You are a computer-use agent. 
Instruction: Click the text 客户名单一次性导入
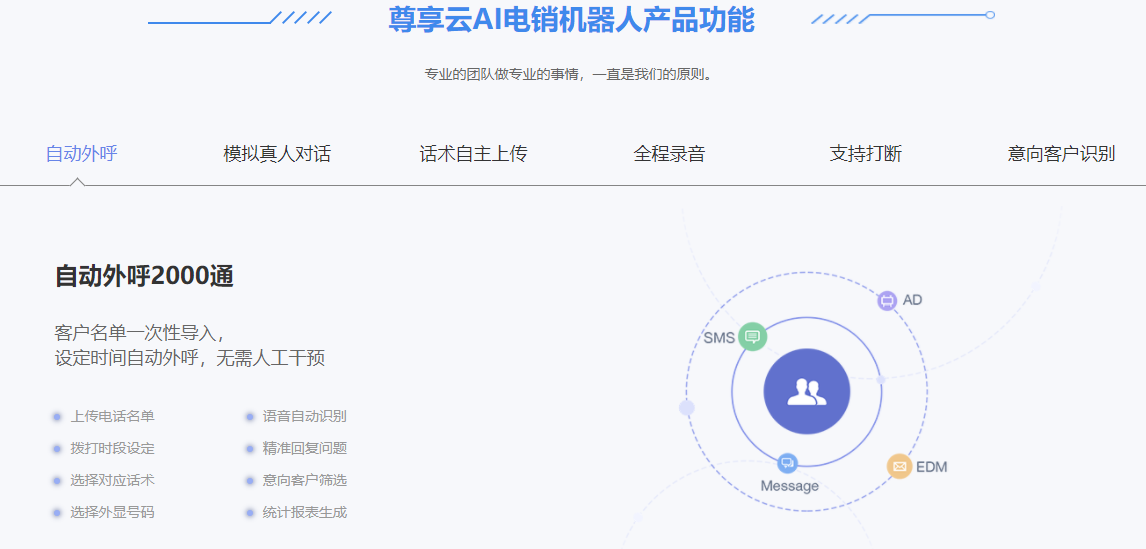(x=140, y=333)
